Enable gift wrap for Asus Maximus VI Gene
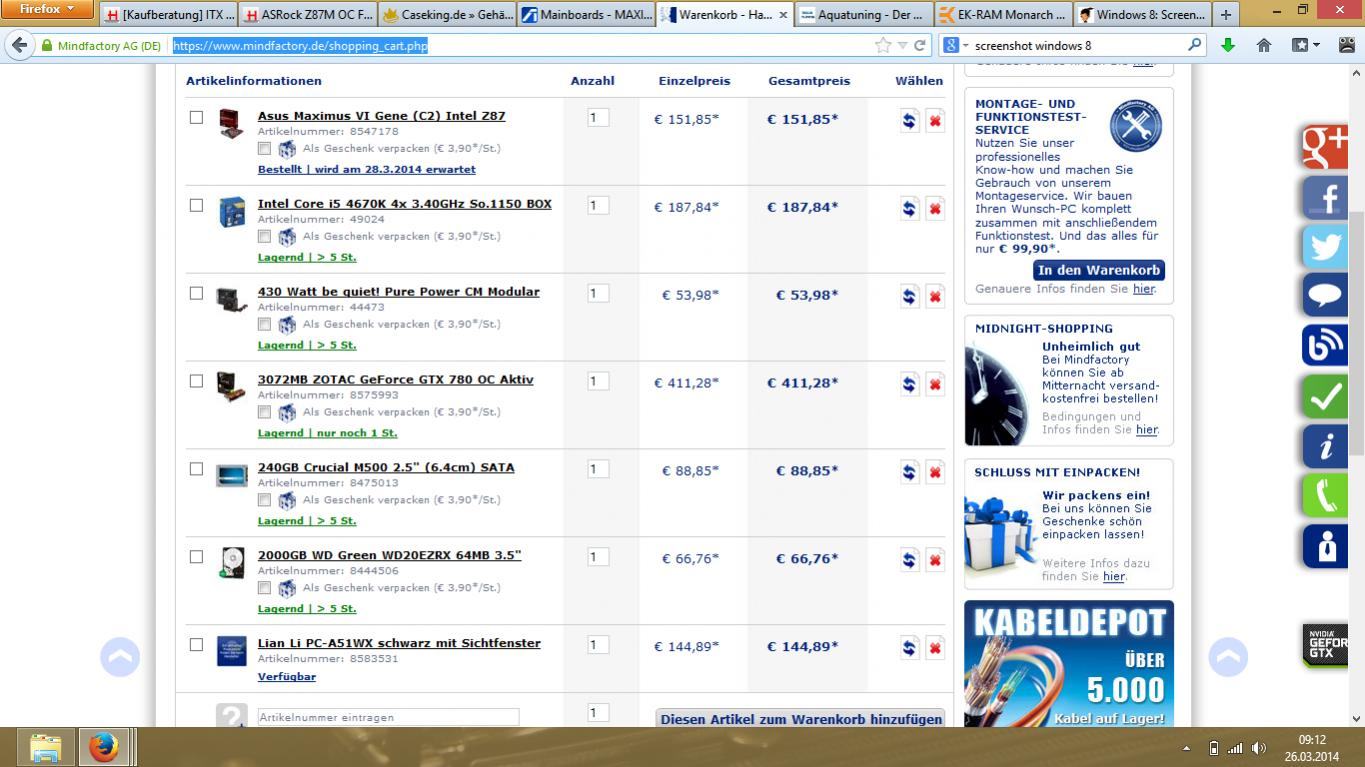This screenshot has height=767, width=1365. 264,148
